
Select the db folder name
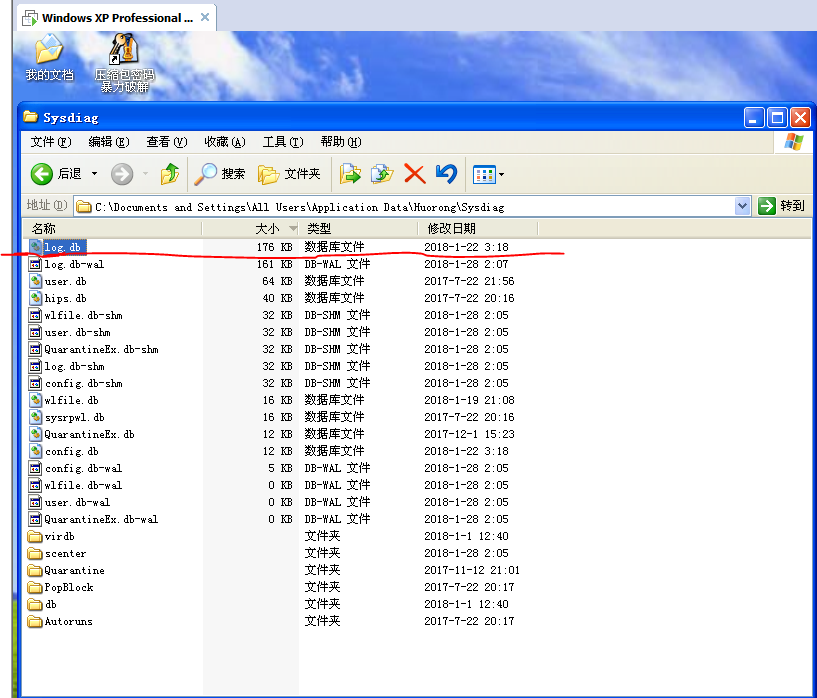coord(51,604)
